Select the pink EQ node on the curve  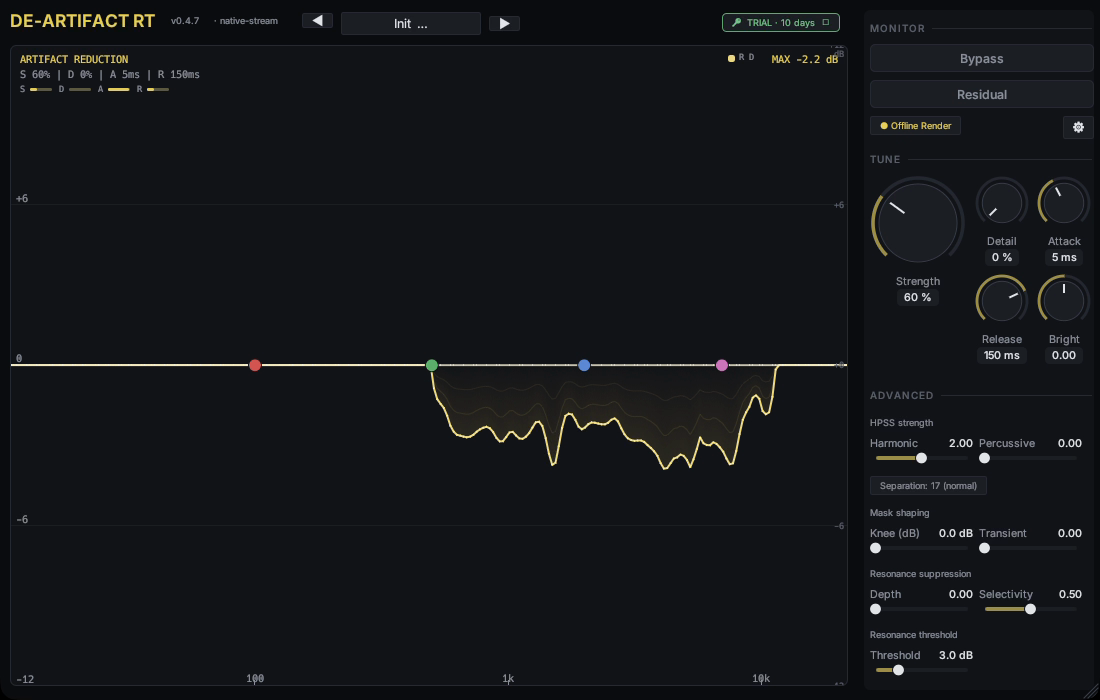point(722,365)
